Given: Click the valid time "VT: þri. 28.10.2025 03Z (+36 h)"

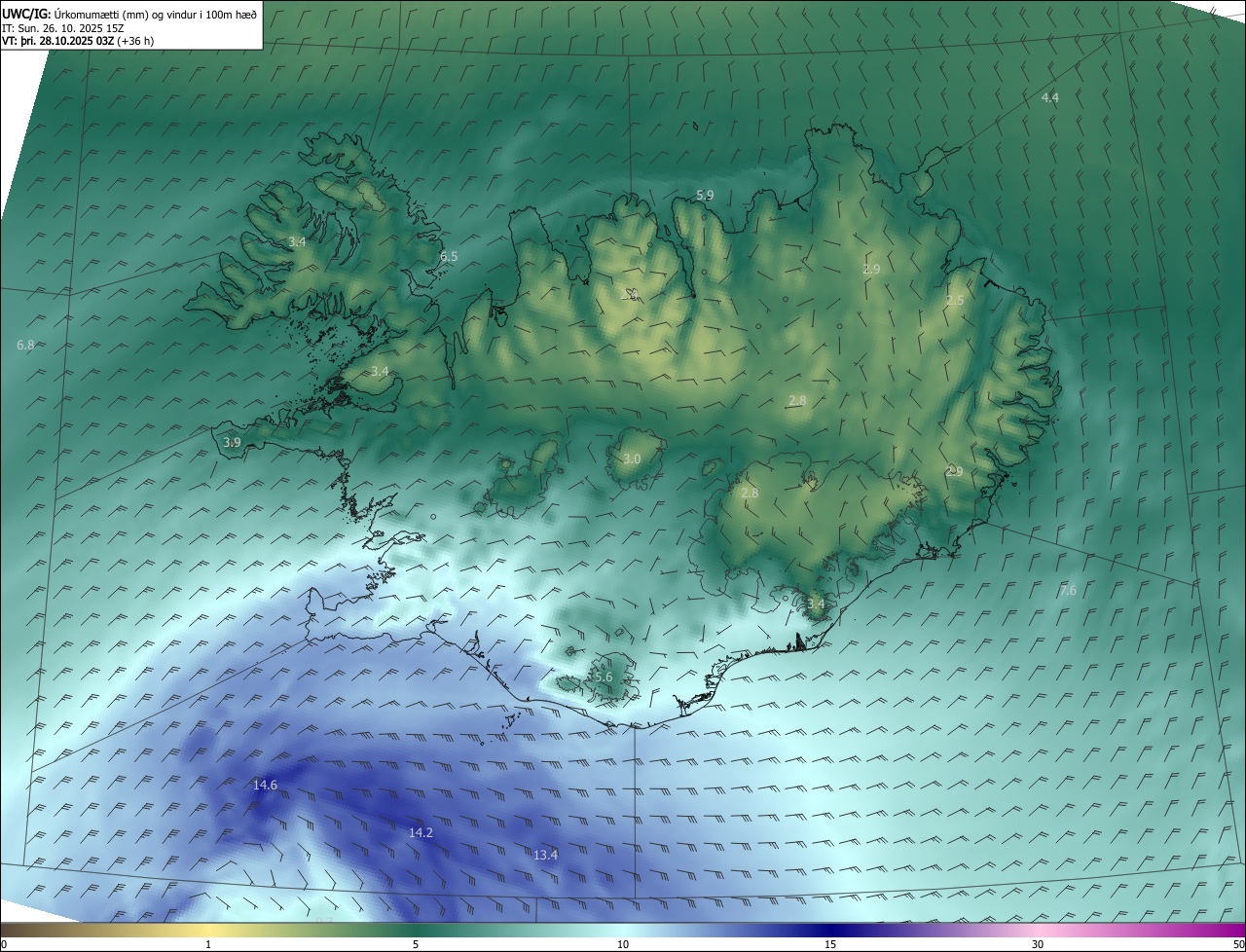Looking at the screenshot, I should [78, 41].
